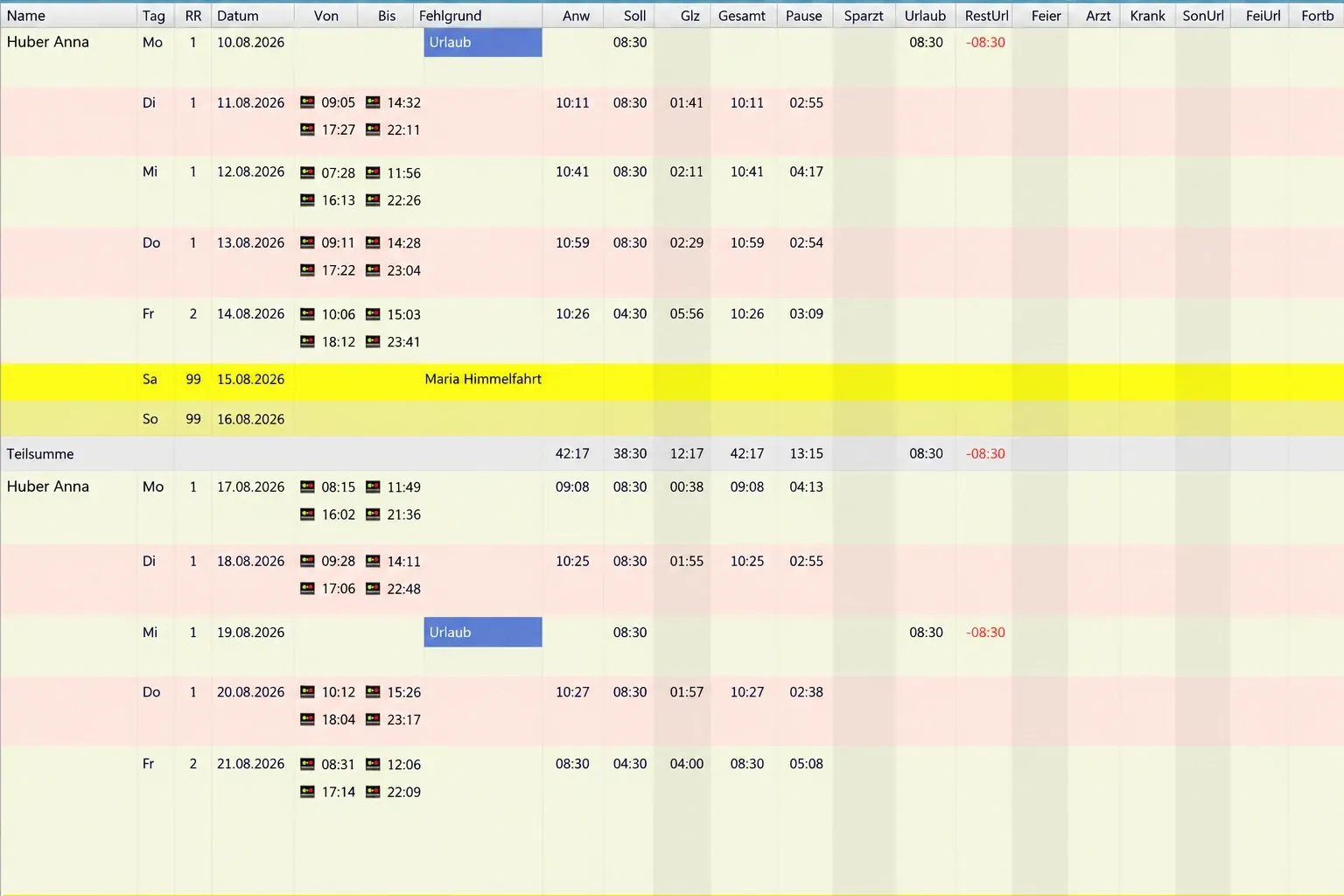The height and width of the screenshot is (896, 1344).
Task: Sort by the Name column header
Action: pos(68,15)
